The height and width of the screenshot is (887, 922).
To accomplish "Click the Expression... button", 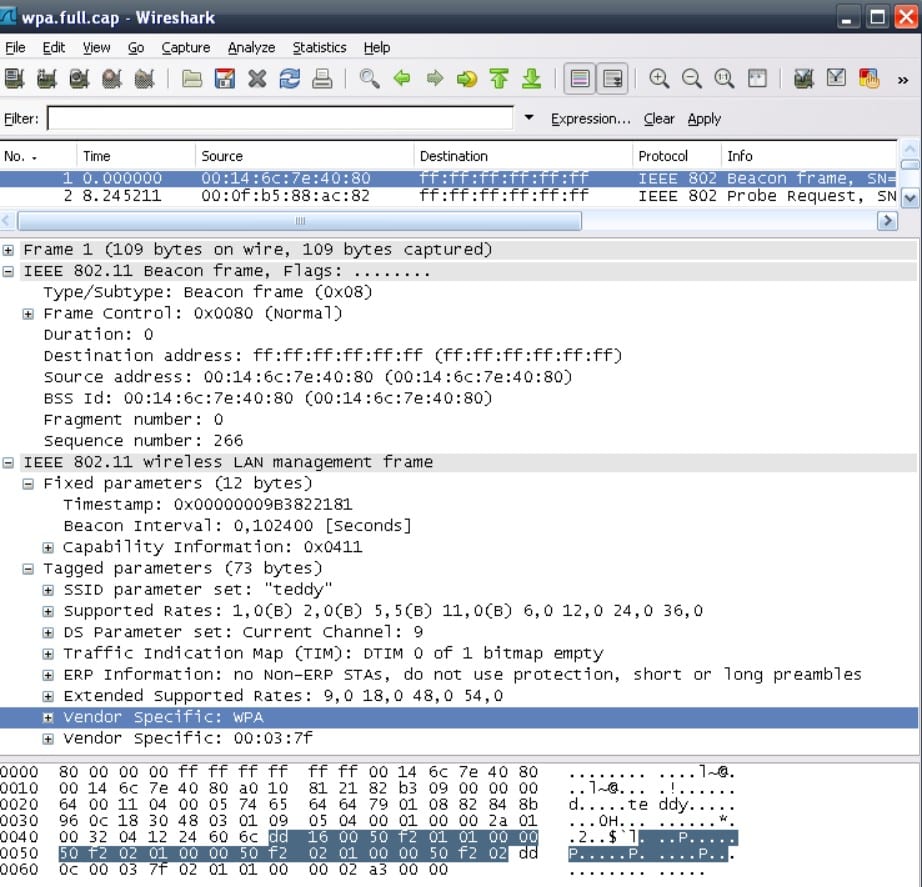I will coord(590,119).
